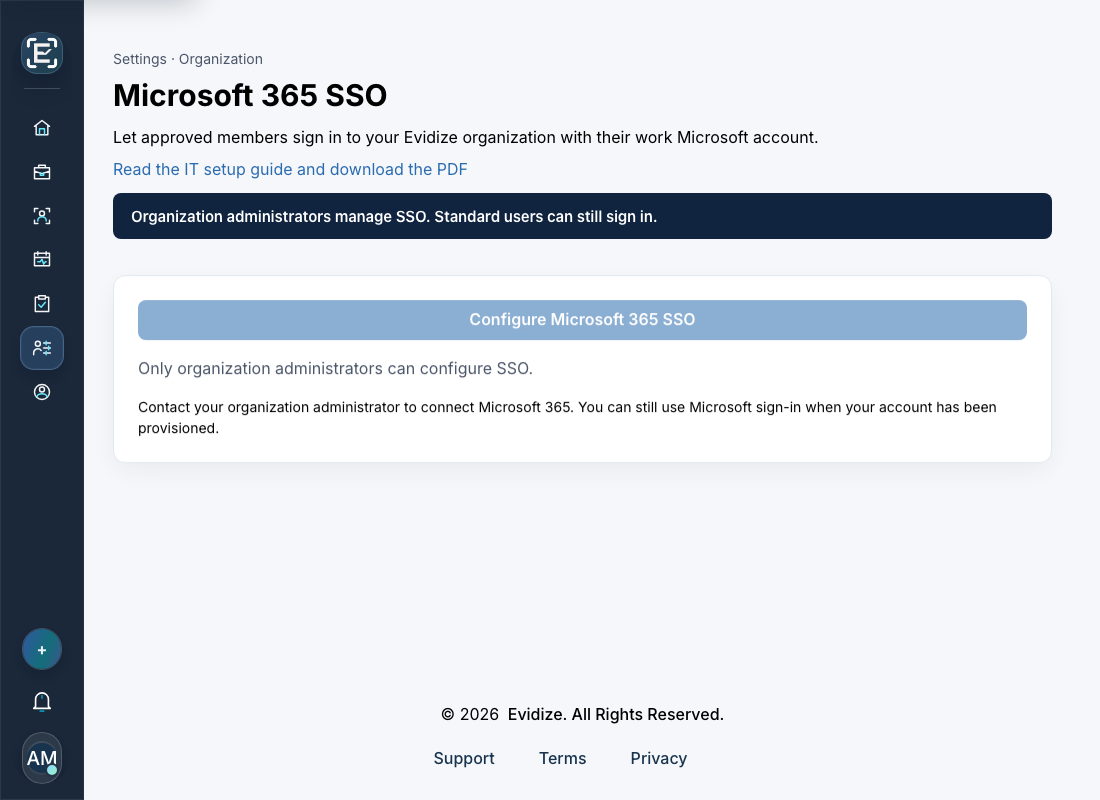The height and width of the screenshot is (800, 1100).
Task: Click the plus create button
Action: (x=42, y=650)
